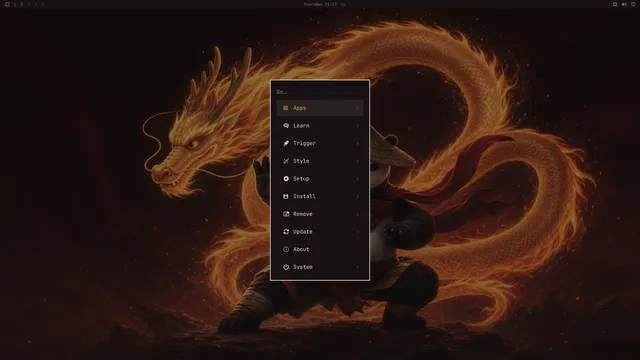
Task: Click the update indicator icon beside the clock
Action: pos(343,4)
